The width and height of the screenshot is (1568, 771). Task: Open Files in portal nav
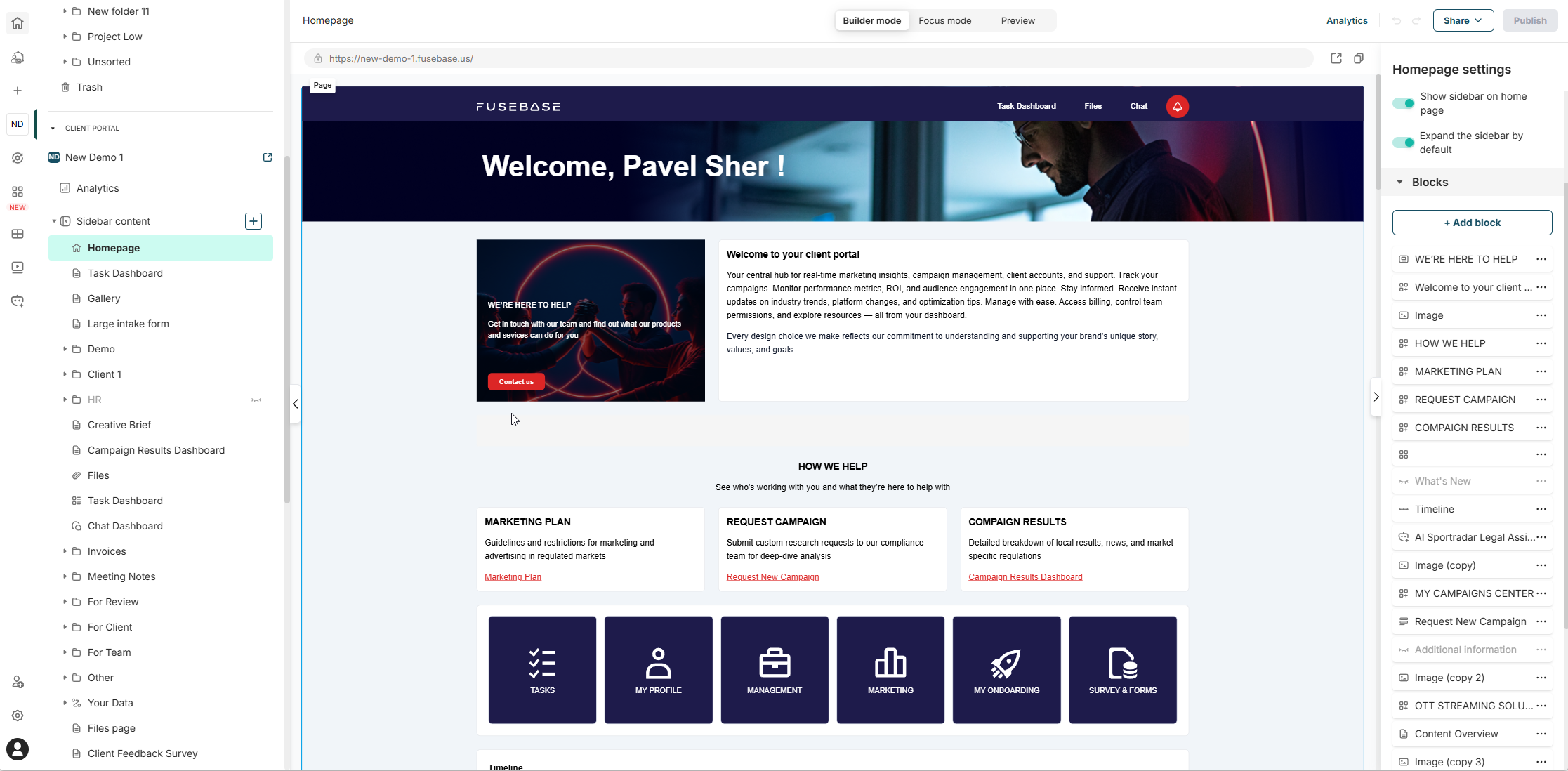click(x=1093, y=106)
